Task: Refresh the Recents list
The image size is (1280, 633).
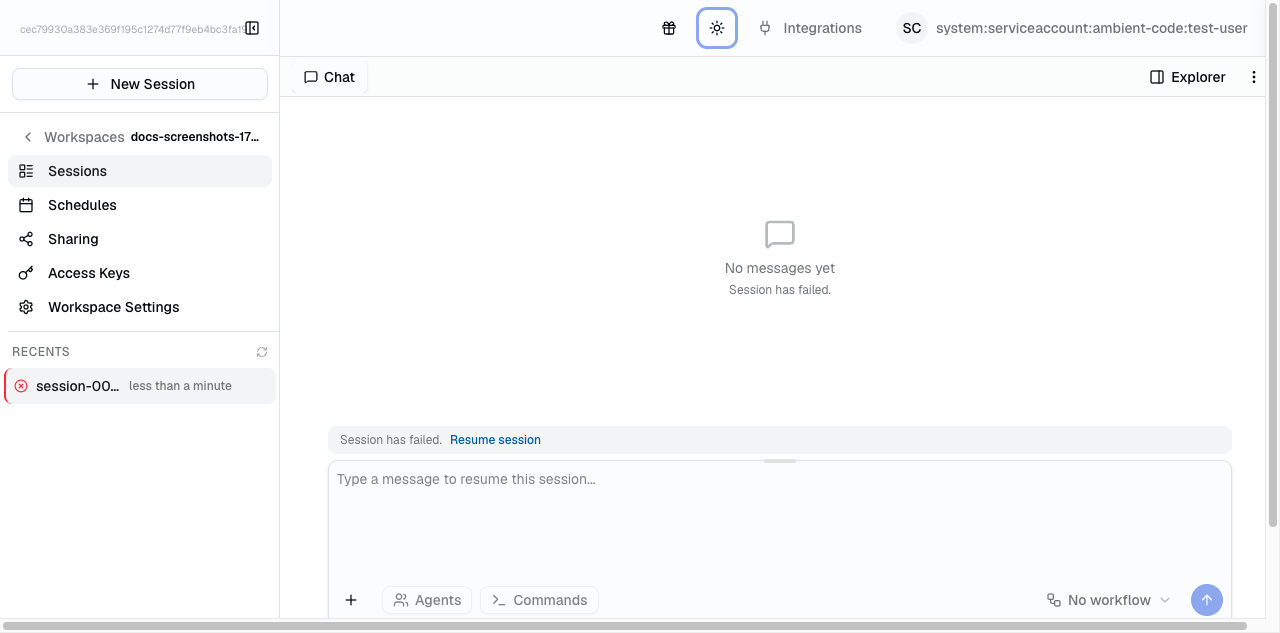Action: (261, 351)
